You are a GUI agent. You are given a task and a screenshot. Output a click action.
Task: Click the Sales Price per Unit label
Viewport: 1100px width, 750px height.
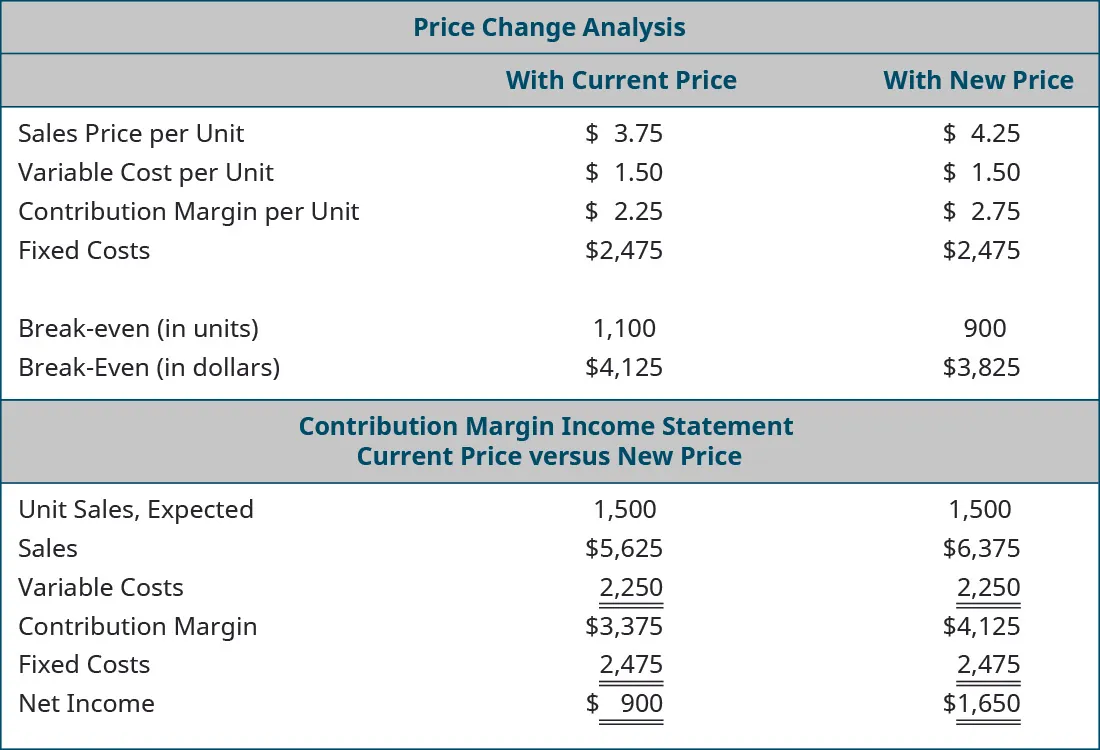point(131,134)
